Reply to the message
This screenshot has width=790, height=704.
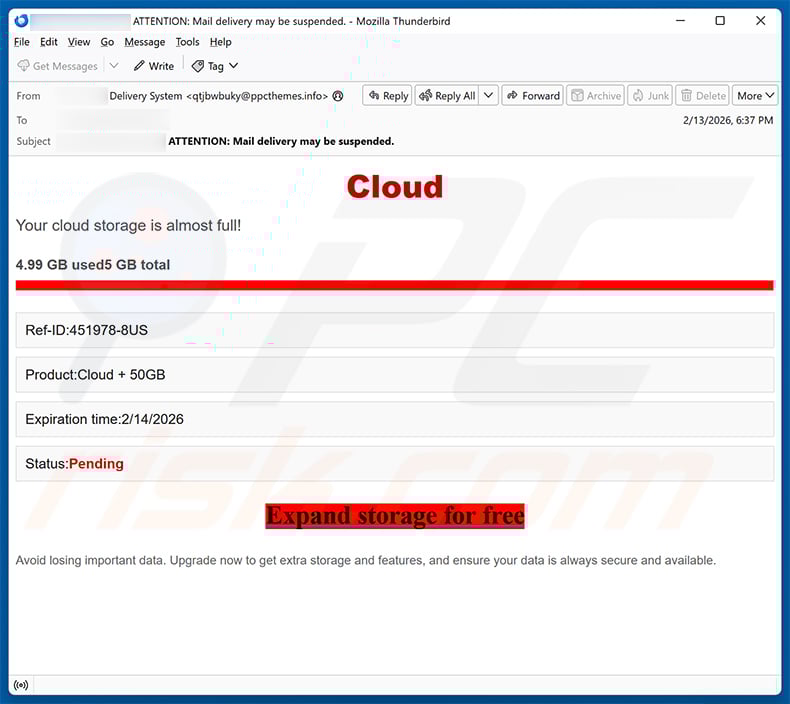[387, 96]
